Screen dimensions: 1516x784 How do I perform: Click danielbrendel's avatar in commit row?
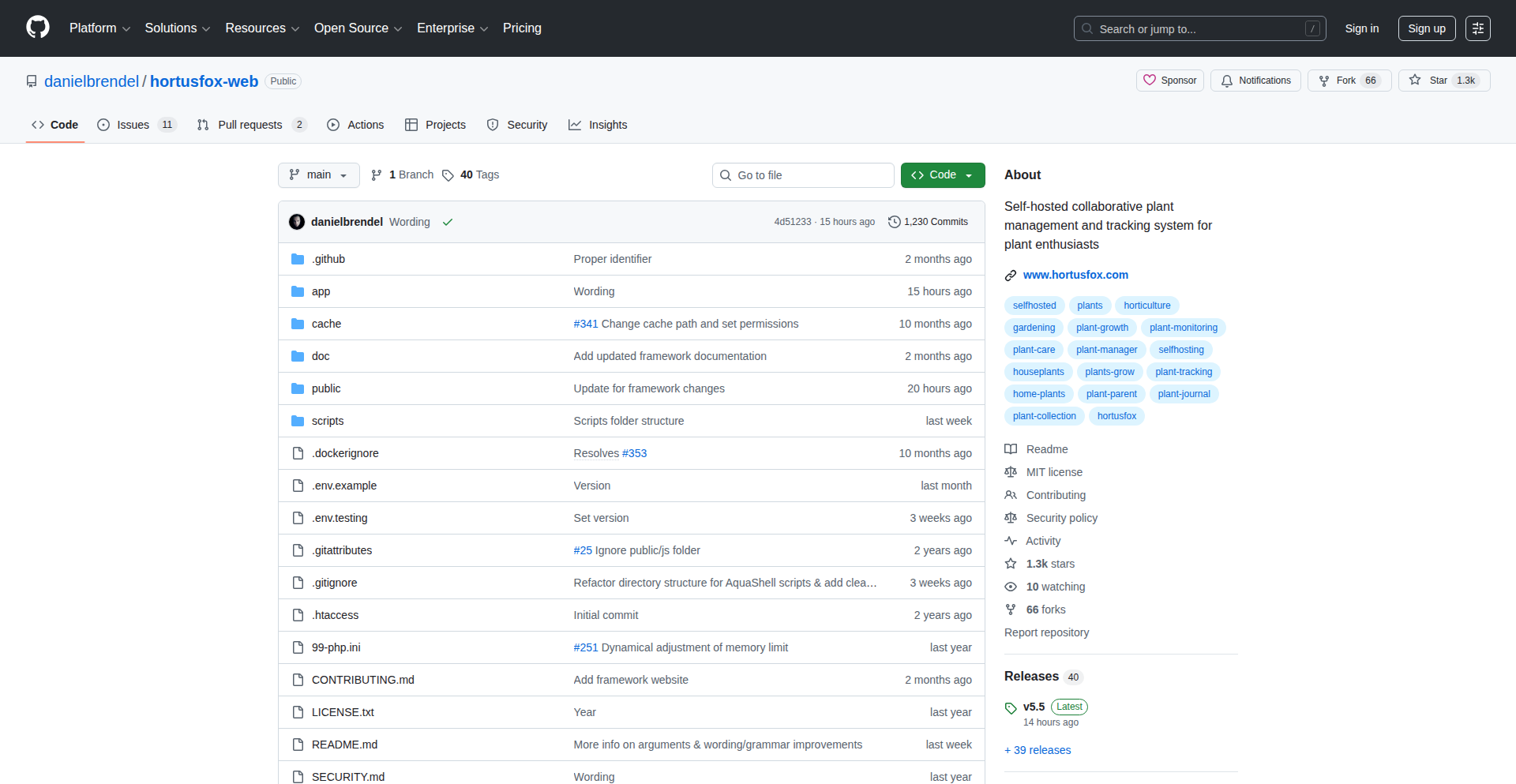(297, 222)
